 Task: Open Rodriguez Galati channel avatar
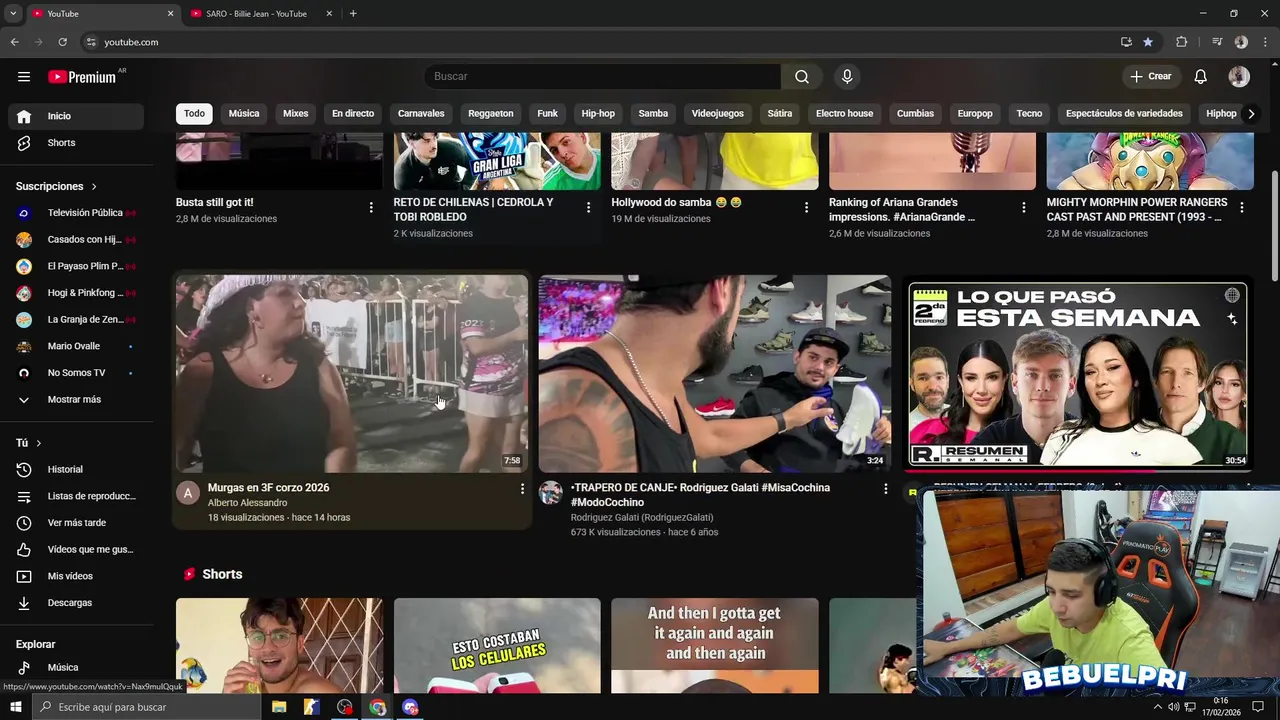(551, 492)
